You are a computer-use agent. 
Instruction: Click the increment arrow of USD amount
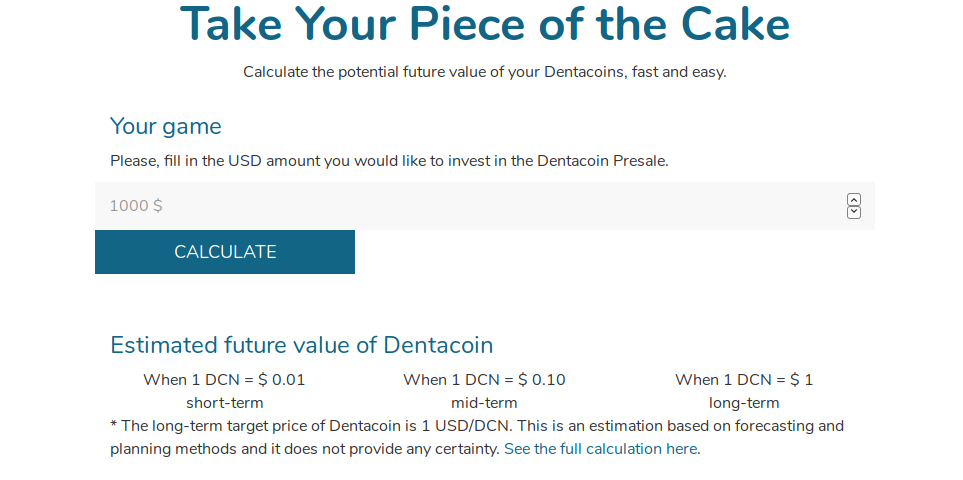pyautogui.click(x=854, y=199)
